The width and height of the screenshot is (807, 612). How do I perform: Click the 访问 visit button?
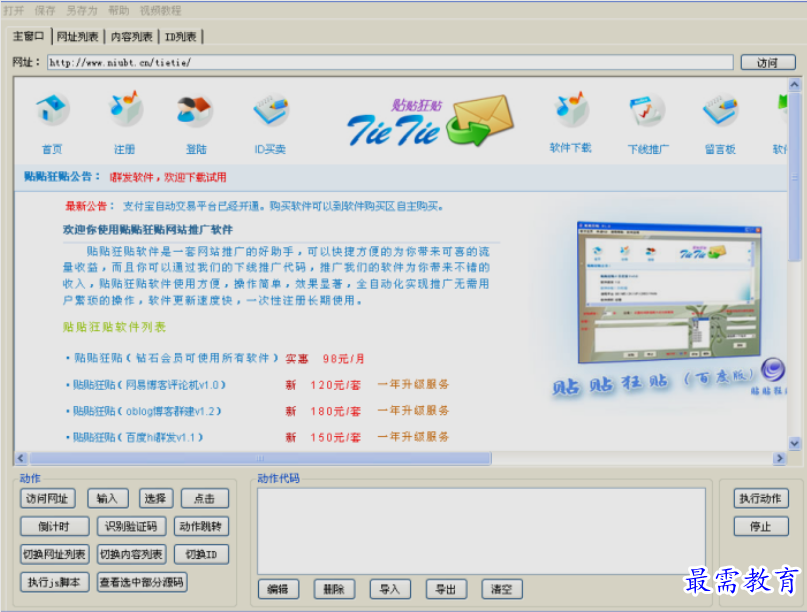(767, 62)
